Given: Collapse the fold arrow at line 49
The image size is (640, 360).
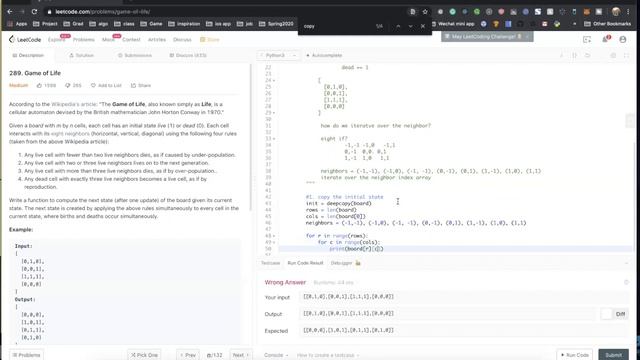Looking at the screenshot, I should pos(274,242).
